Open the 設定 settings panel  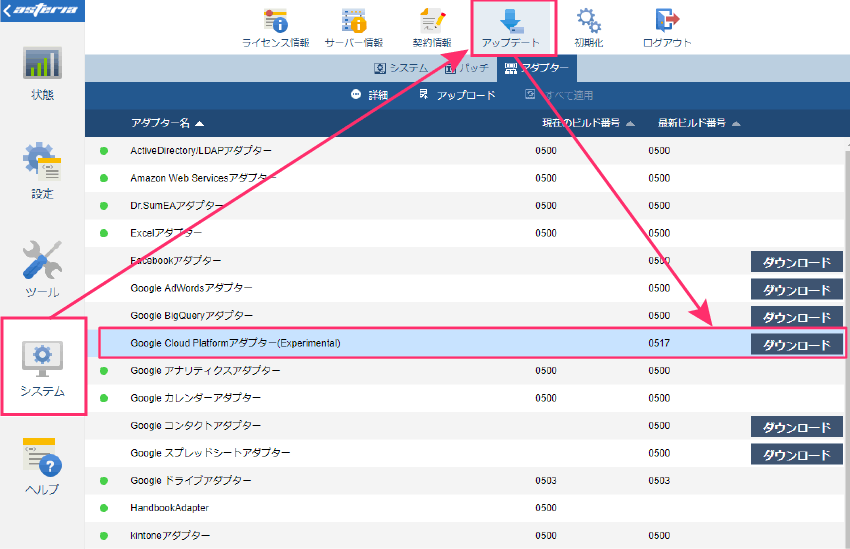click(x=42, y=171)
